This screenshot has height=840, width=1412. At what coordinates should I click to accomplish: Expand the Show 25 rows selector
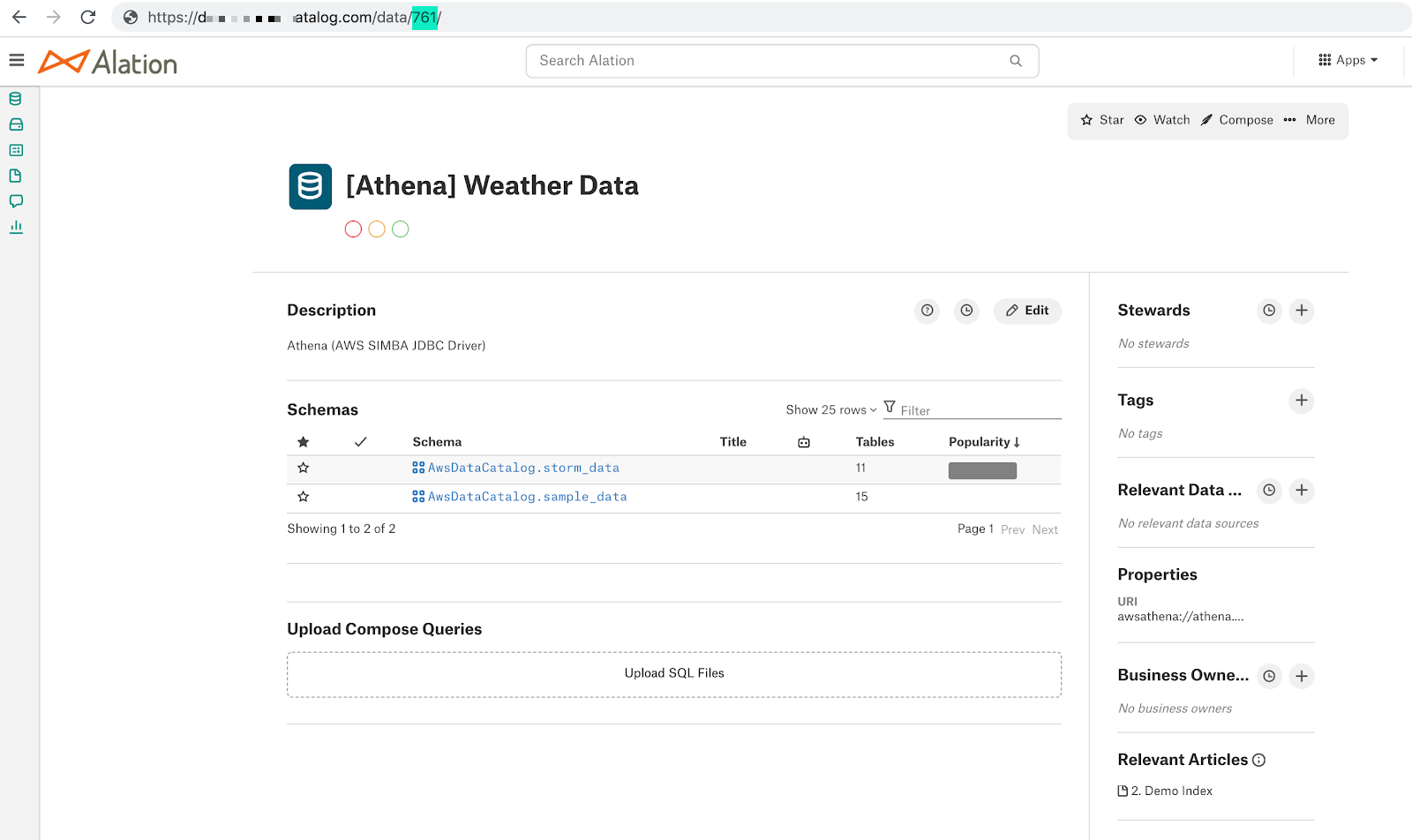831,410
